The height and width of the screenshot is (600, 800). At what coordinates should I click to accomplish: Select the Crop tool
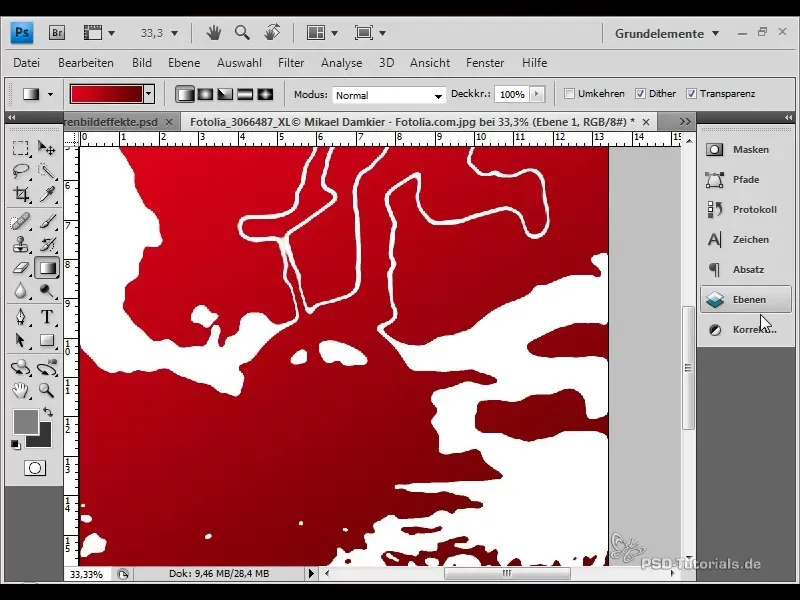(x=20, y=194)
